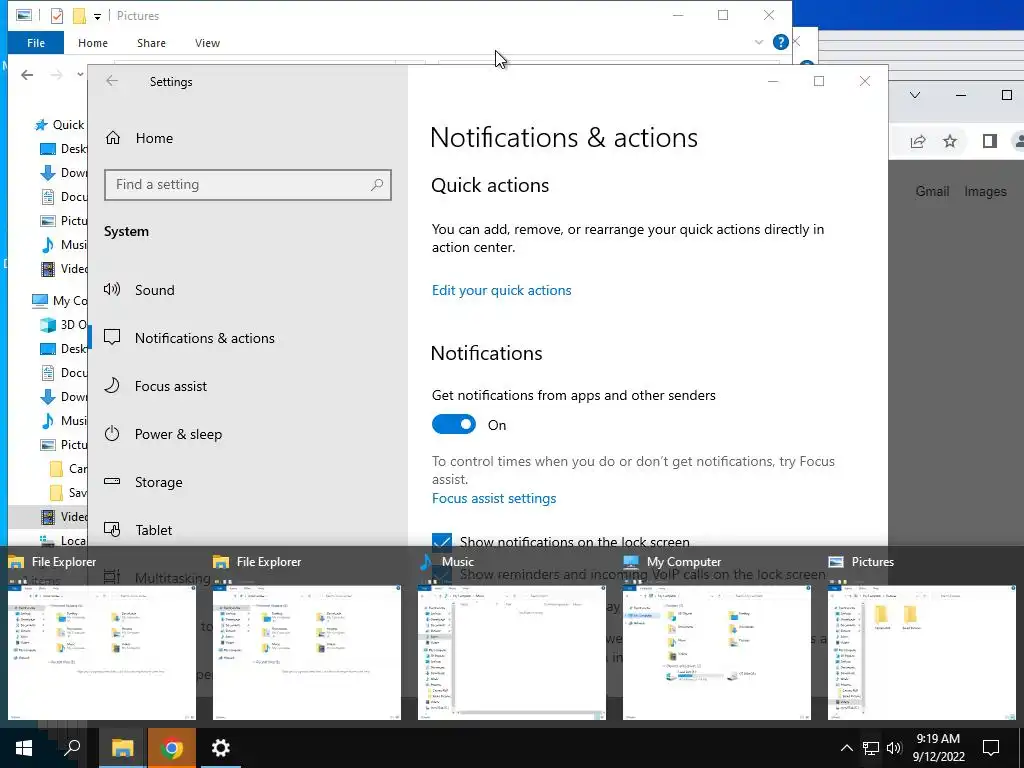Screen dimensions: 1024x768
Task: Switch to Home ribbon tab in Explorer
Action: tap(93, 43)
